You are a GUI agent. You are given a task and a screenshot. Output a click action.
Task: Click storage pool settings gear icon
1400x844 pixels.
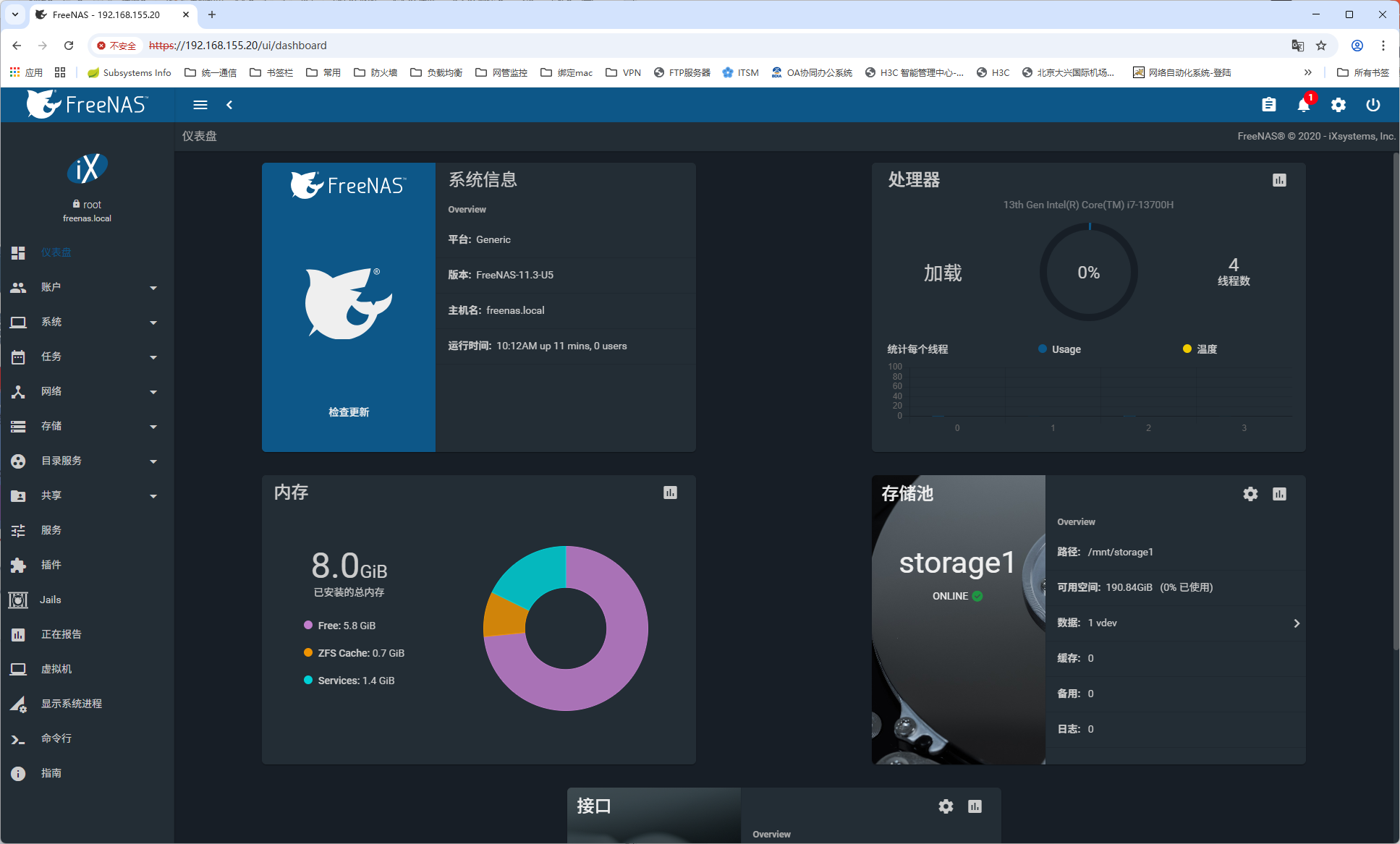(x=1250, y=494)
